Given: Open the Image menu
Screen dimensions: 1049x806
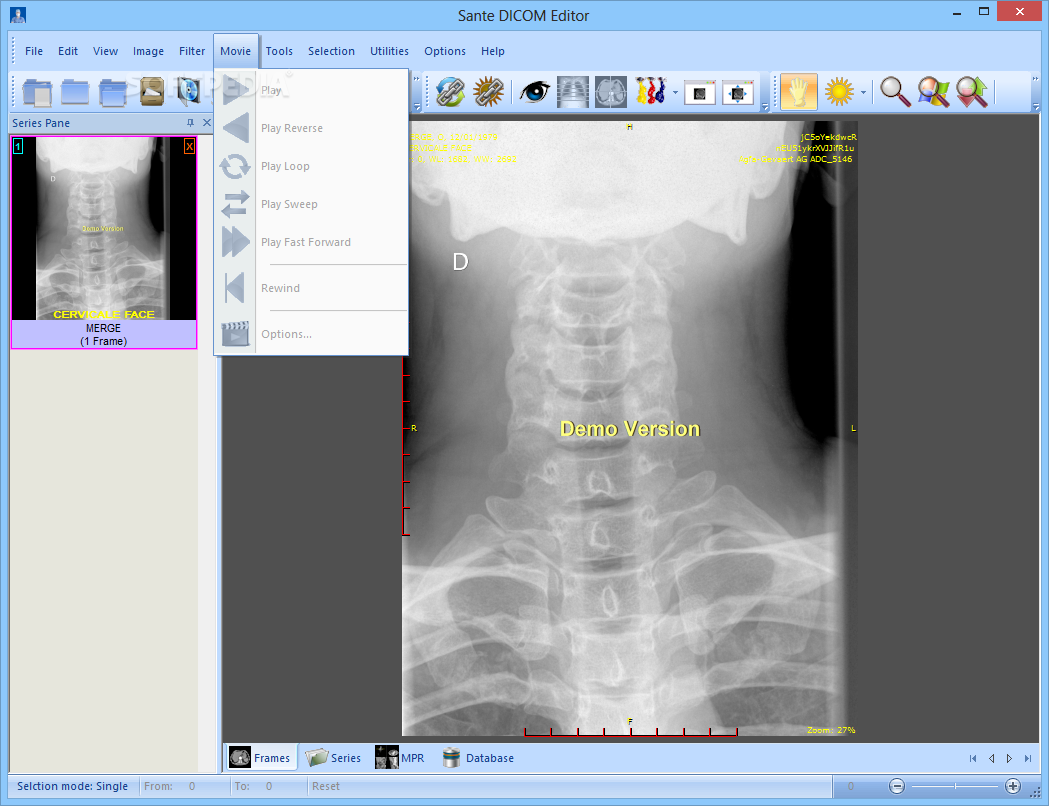Looking at the screenshot, I should pyautogui.click(x=148, y=51).
